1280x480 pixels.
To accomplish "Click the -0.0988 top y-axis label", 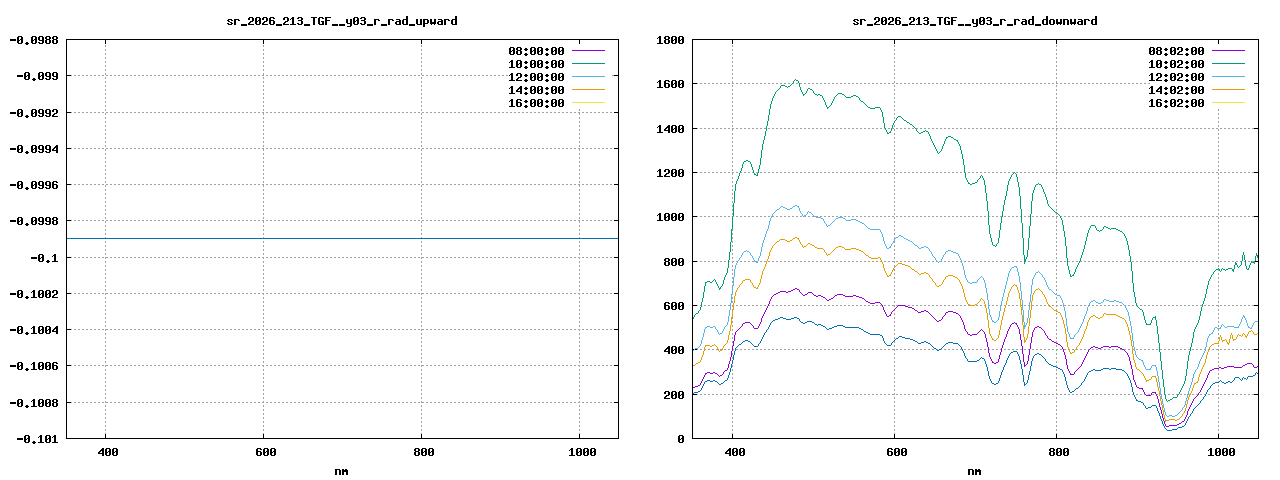I will click(x=33, y=39).
